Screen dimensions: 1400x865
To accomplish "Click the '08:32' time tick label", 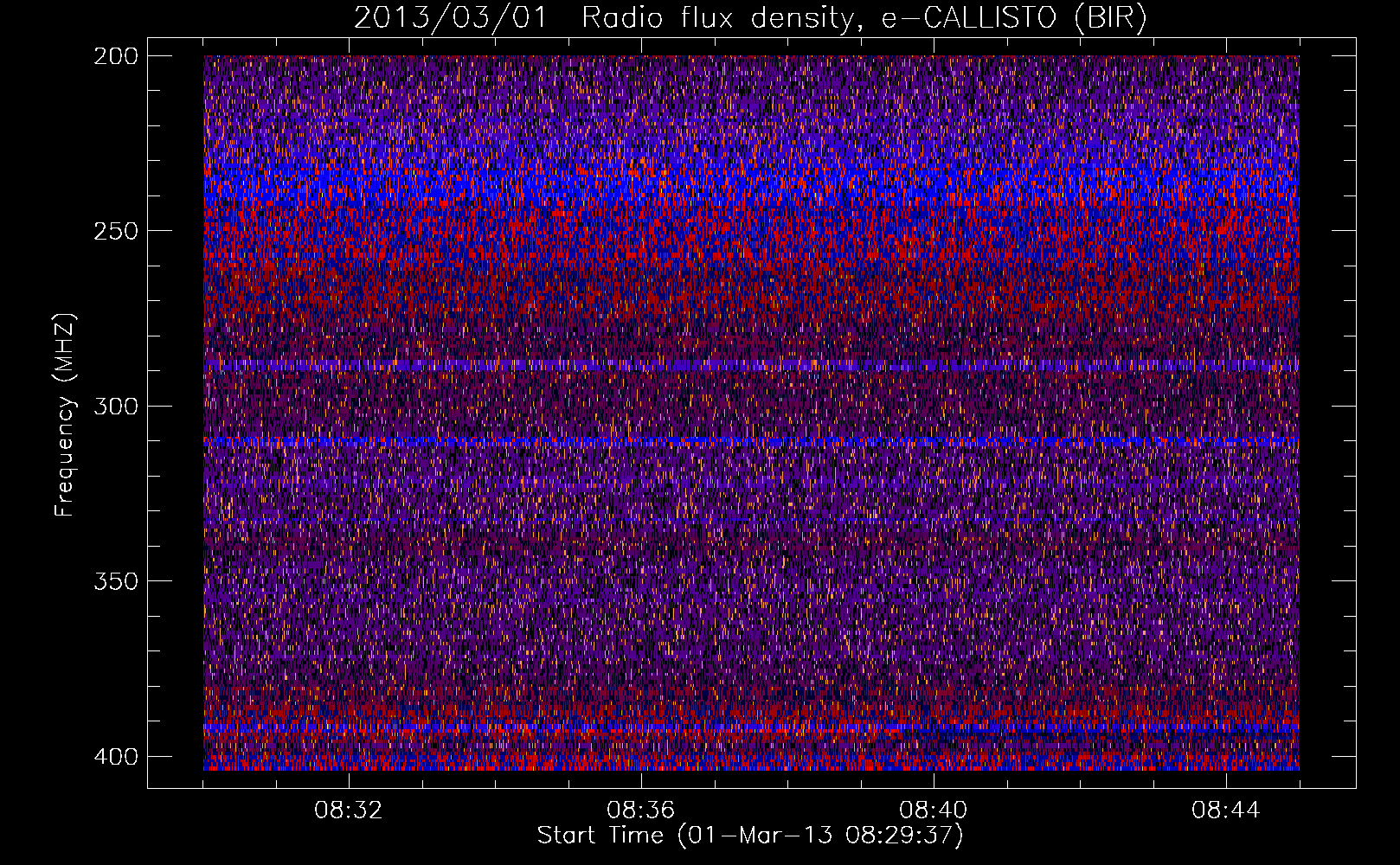I will [x=349, y=811].
